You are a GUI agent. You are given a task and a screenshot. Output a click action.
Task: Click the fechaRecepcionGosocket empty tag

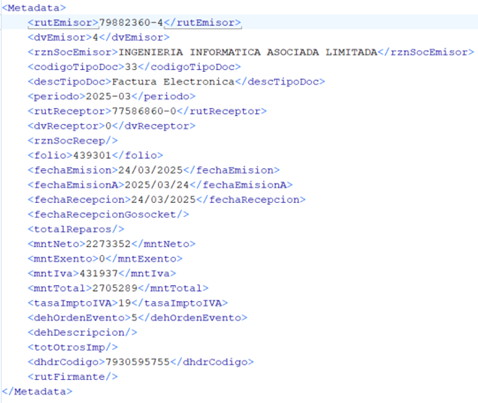(x=108, y=214)
